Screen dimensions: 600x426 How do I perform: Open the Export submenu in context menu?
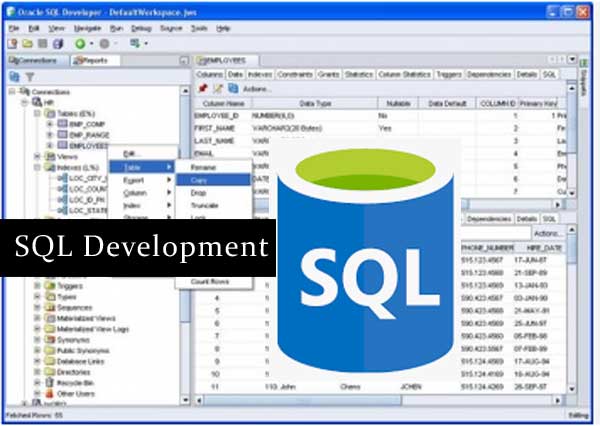[142, 180]
